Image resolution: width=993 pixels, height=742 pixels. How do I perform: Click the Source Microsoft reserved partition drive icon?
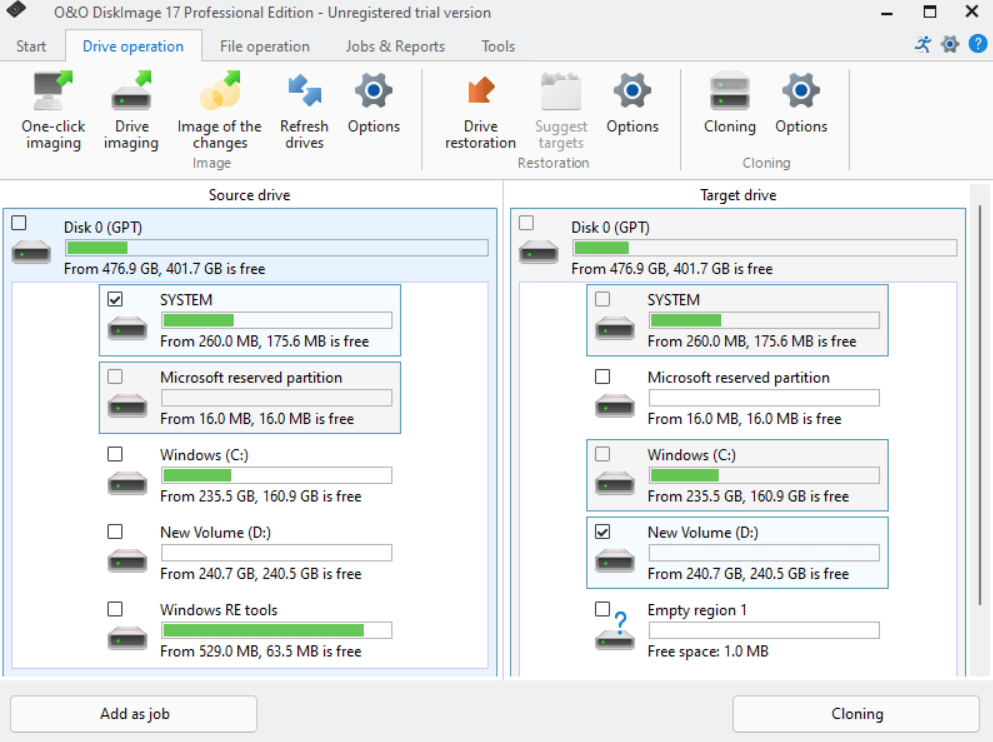(x=127, y=406)
